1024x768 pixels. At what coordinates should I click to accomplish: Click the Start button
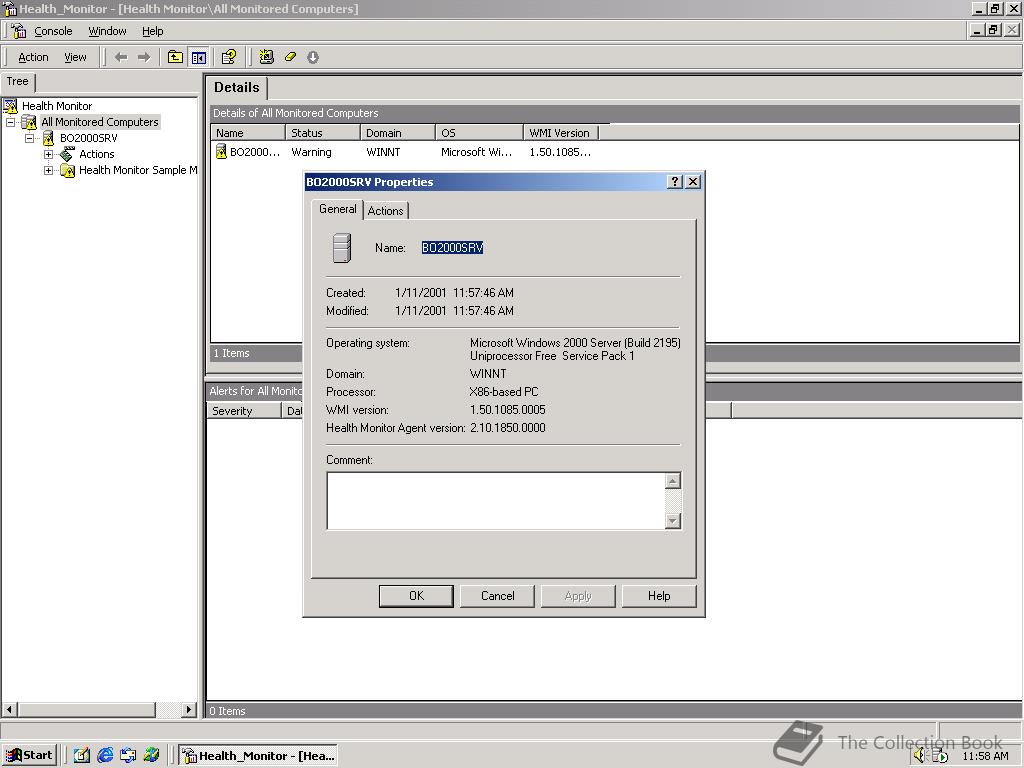(29, 755)
